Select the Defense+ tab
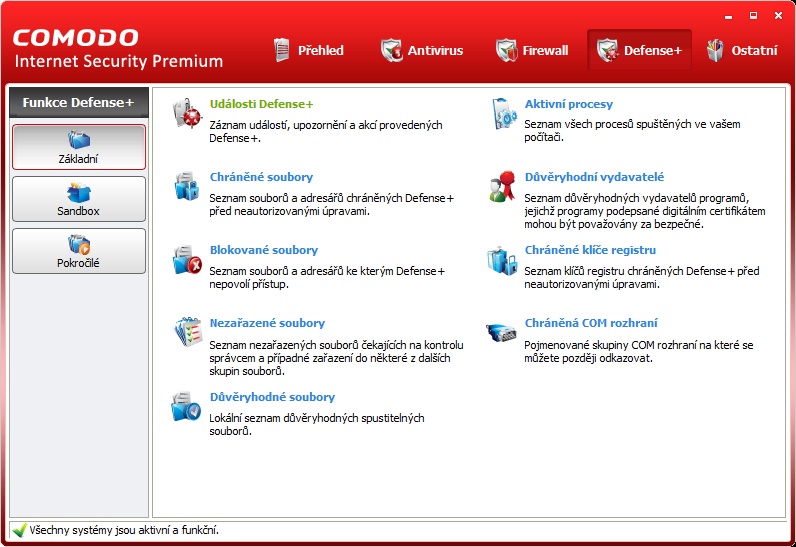 (640, 50)
